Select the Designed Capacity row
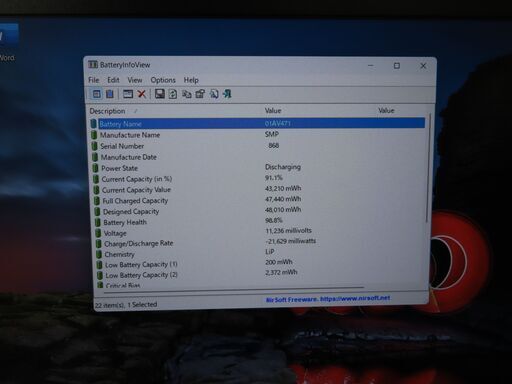 click(x=260, y=211)
